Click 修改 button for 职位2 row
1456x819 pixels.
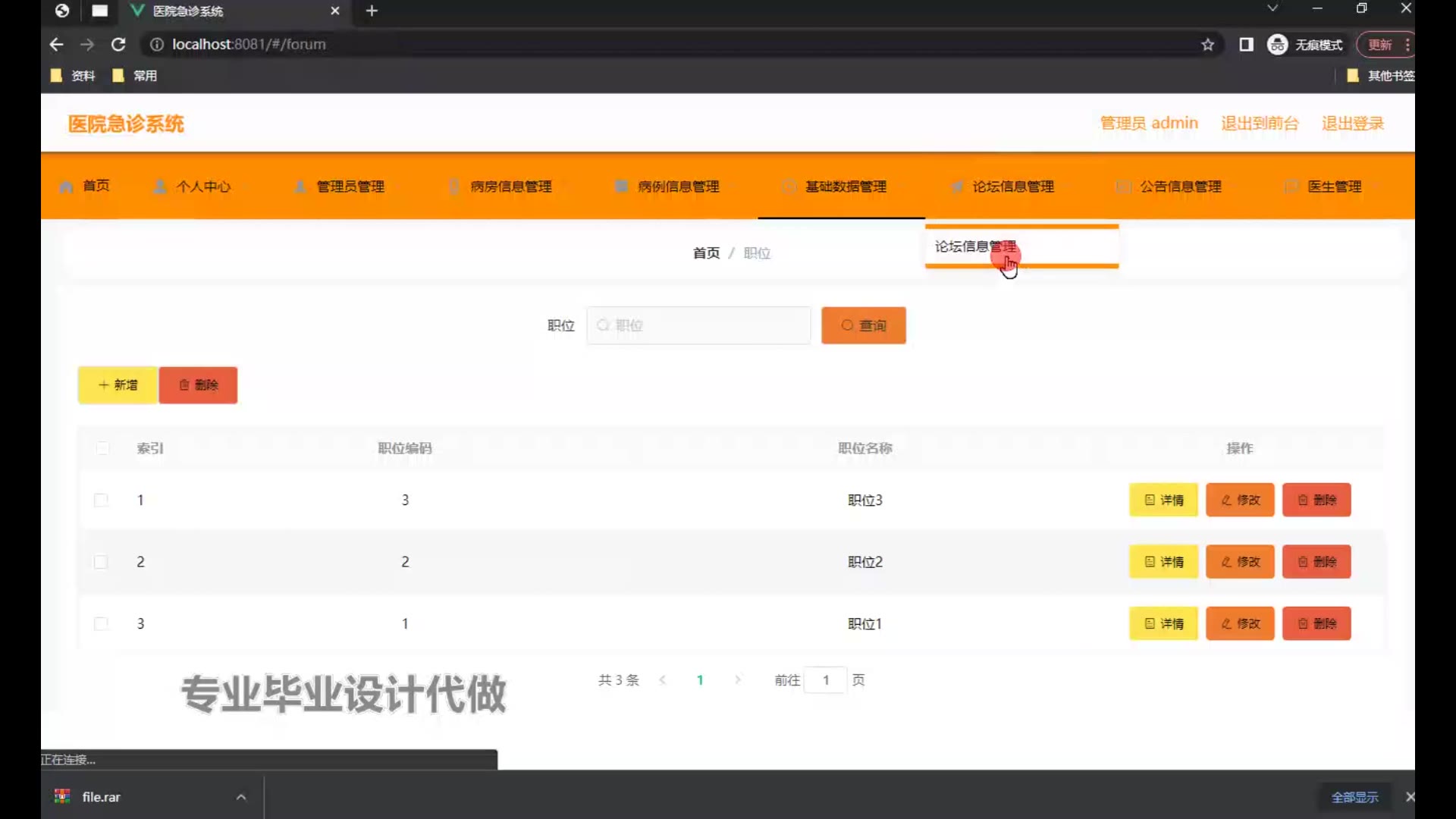point(1240,562)
